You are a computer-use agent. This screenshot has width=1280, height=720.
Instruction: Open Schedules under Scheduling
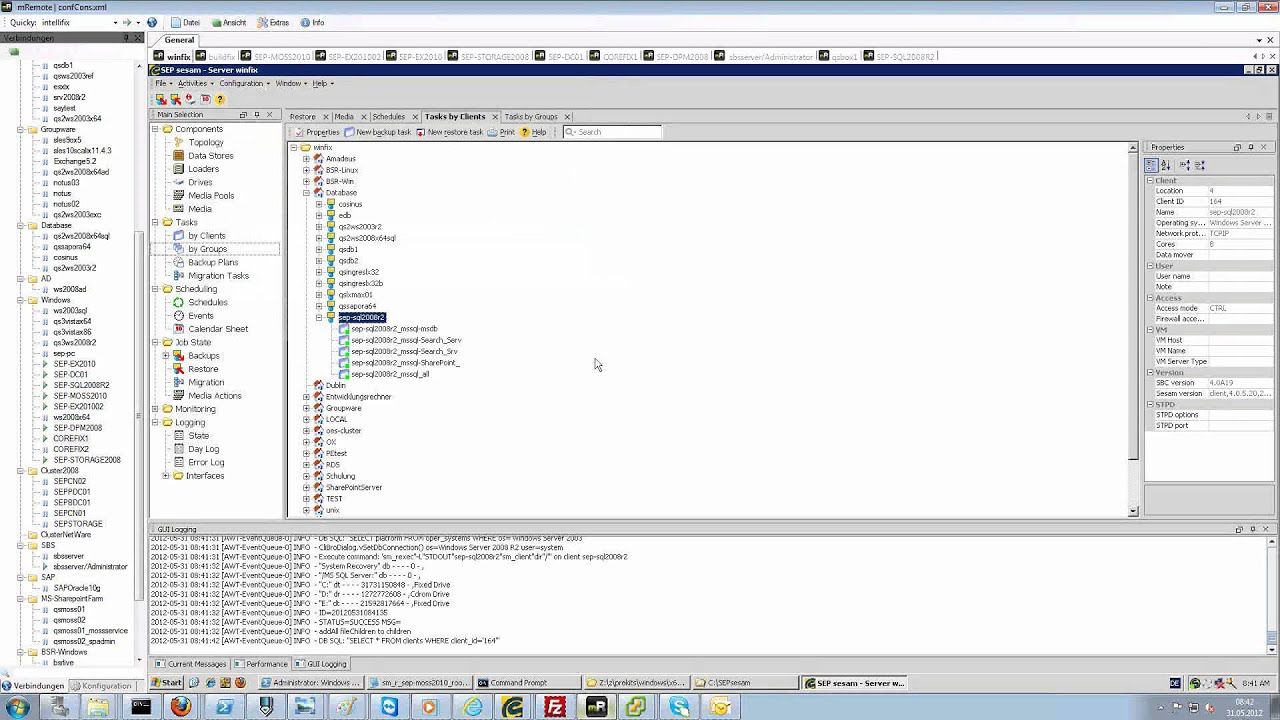208,302
